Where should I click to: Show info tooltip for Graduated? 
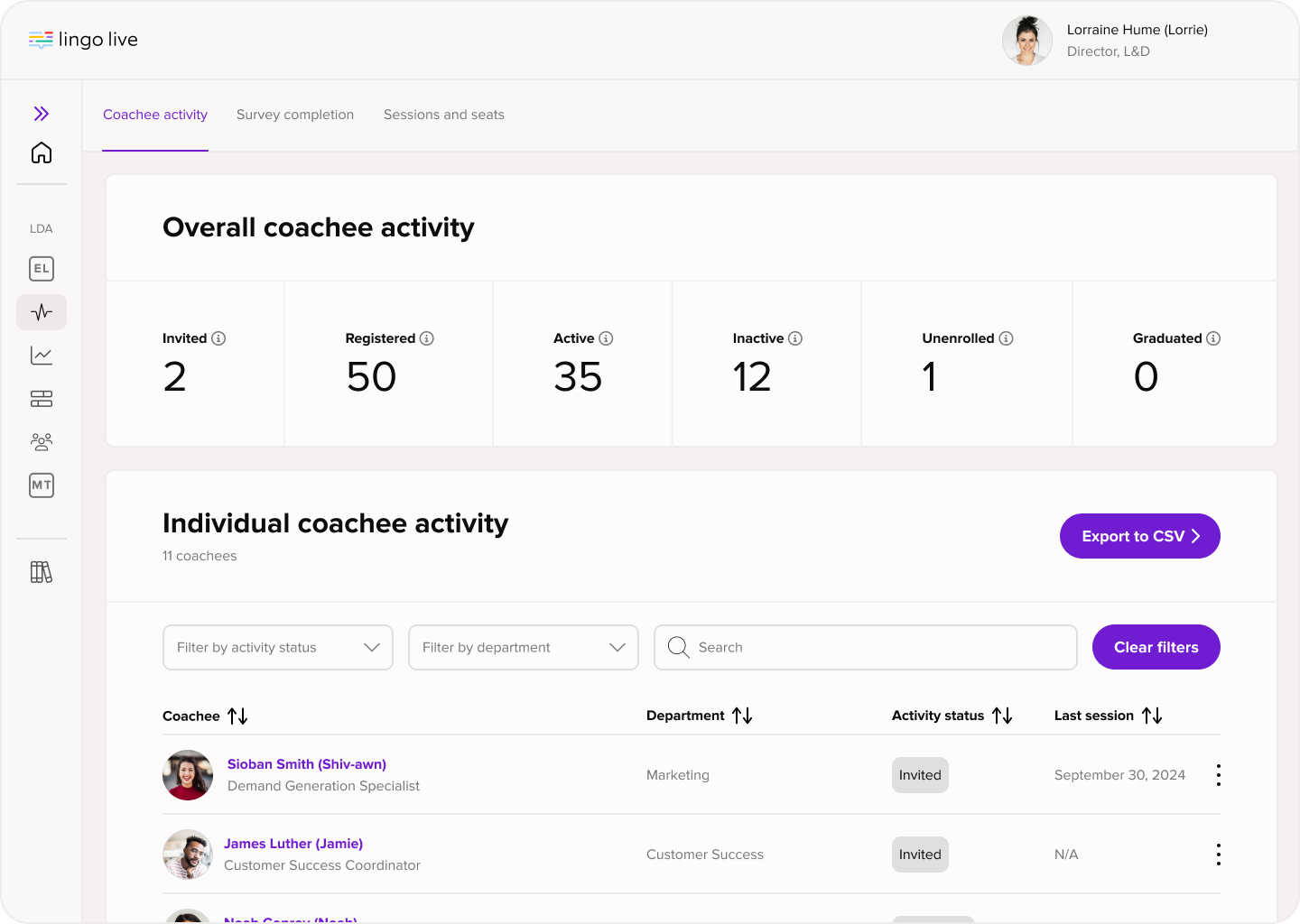(x=1213, y=338)
